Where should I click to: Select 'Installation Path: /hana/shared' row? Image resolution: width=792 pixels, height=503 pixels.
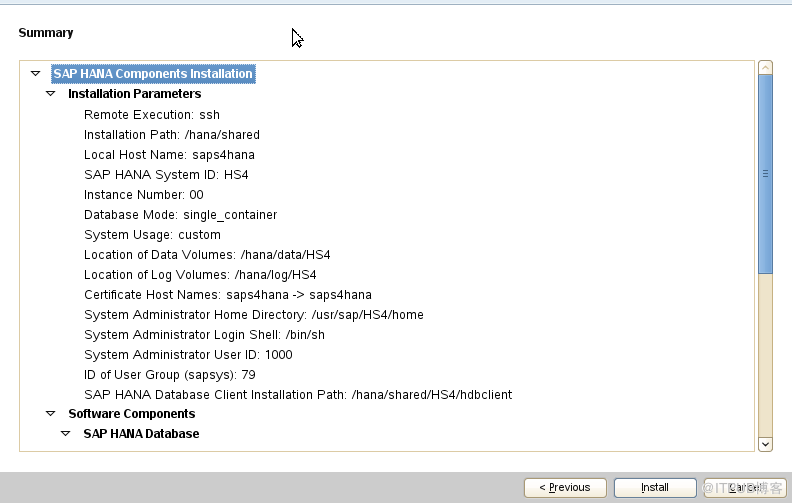172,135
